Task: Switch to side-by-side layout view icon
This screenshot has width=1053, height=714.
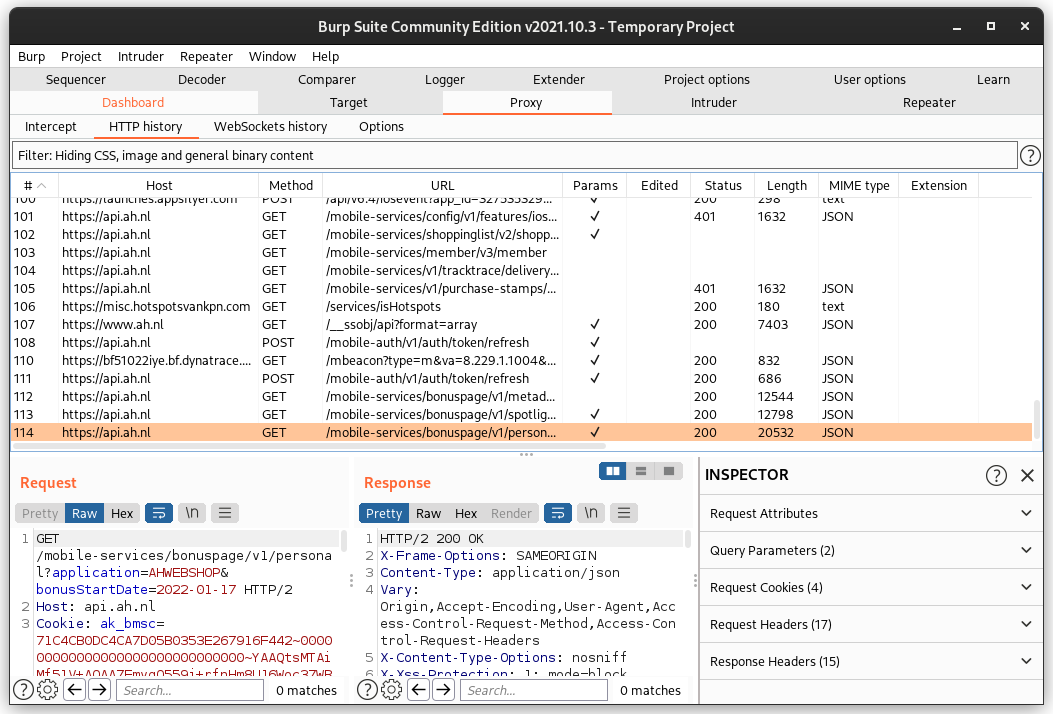Action: (x=613, y=471)
